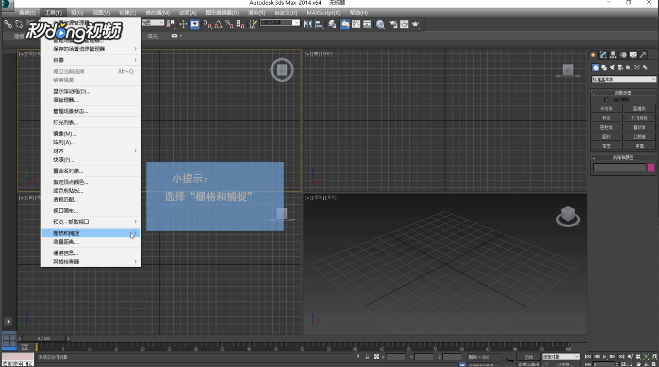Click the 球体 Sphere button
This screenshot has width=659, height=367.
606,118
